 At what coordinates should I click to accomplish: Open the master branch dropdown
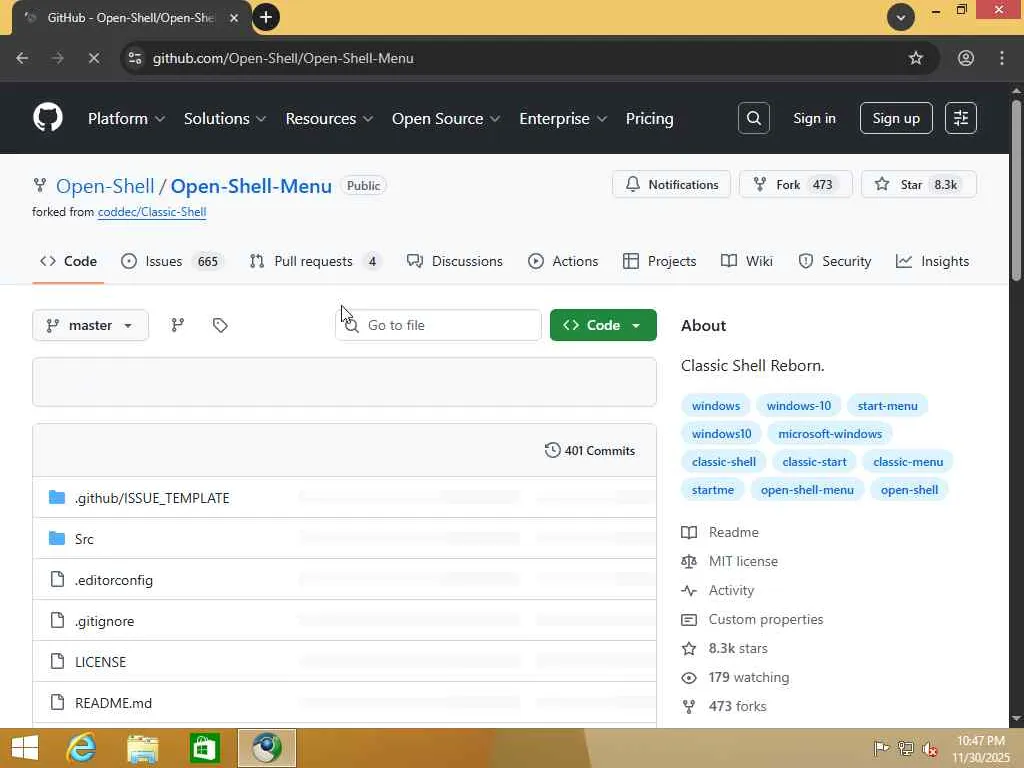coord(90,325)
